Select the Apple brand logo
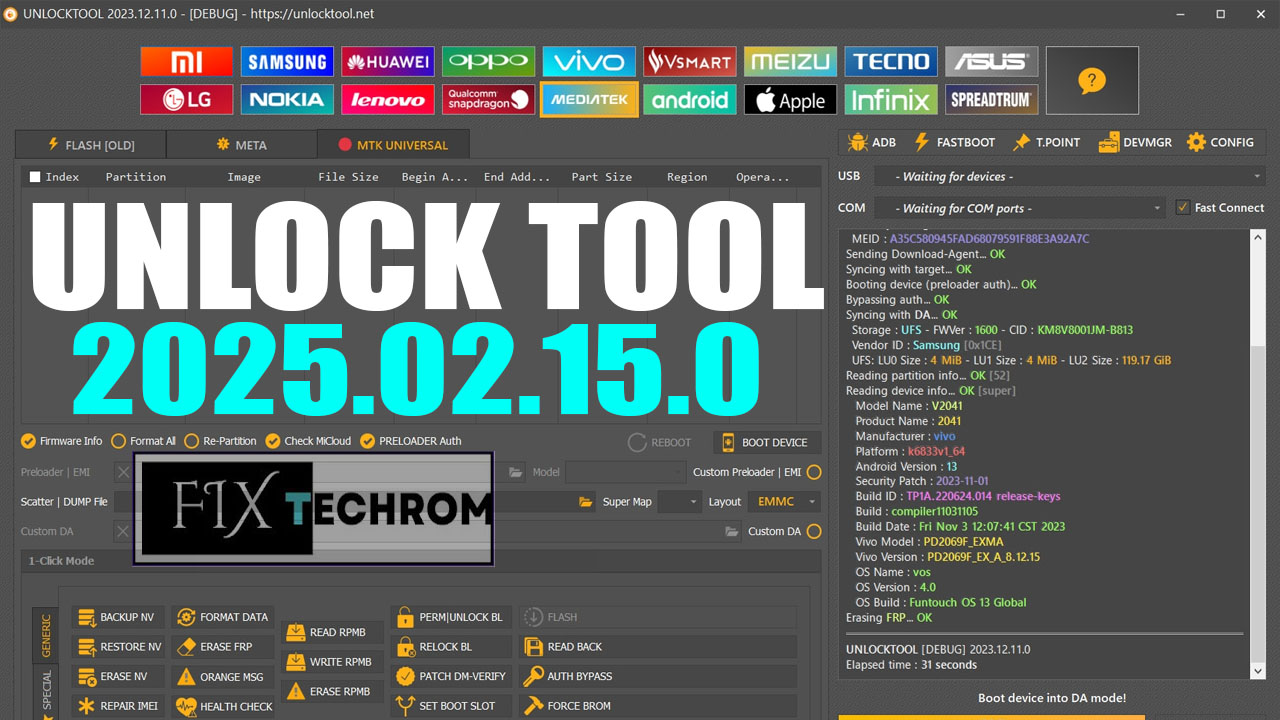The height and width of the screenshot is (720, 1280). [x=791, y=99]
